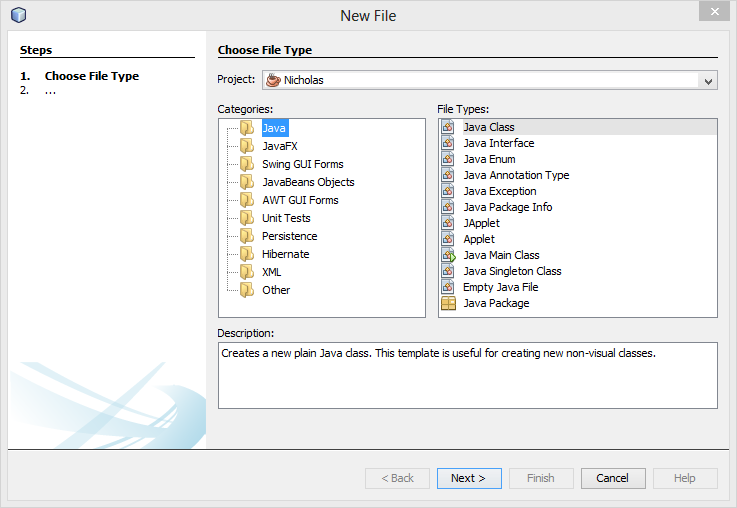
Task: Click the JavaBeans Objects folder icon
Action: [x=247, y=182]
